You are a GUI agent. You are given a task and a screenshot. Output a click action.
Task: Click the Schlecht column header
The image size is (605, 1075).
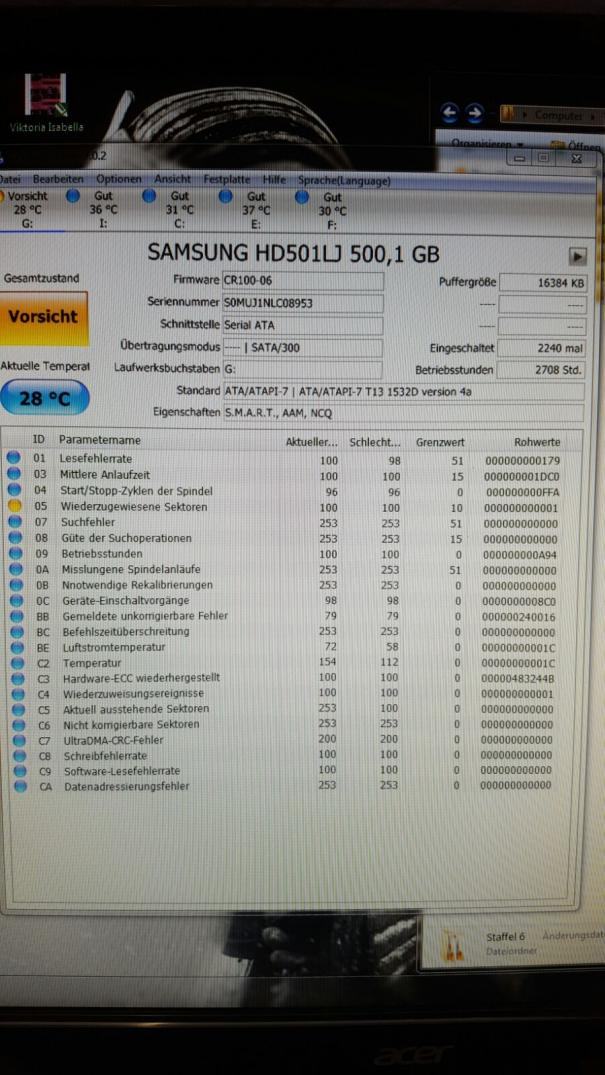pos(375,443)
